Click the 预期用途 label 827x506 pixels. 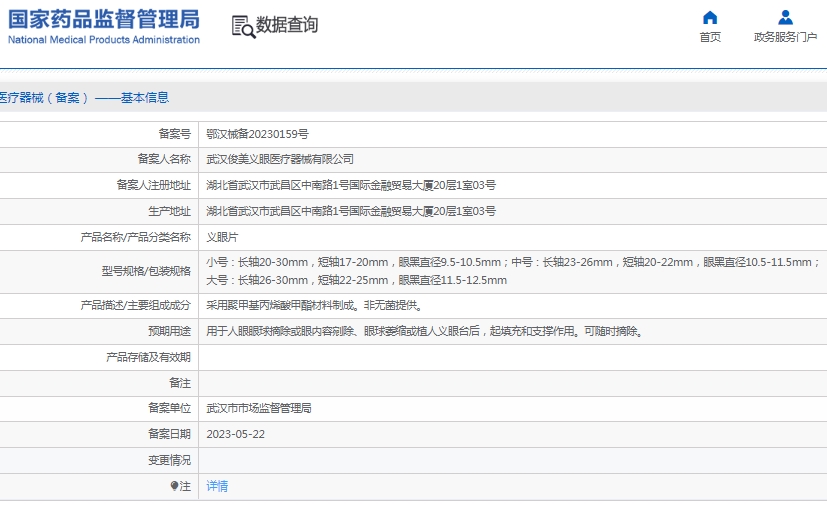tap(169, 331)
